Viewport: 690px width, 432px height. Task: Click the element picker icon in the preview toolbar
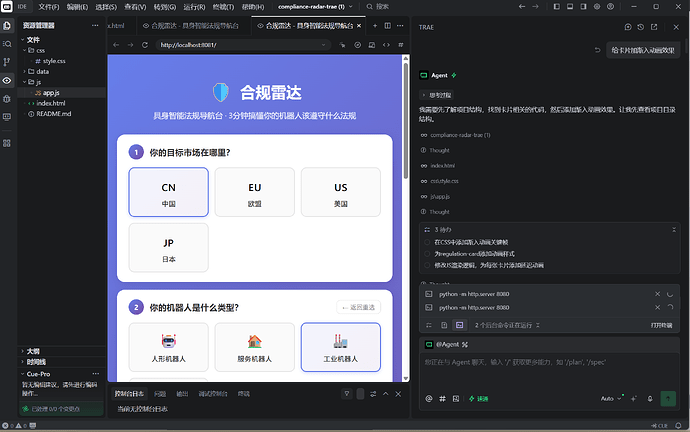pyautogui.click(x=342, y=45)
